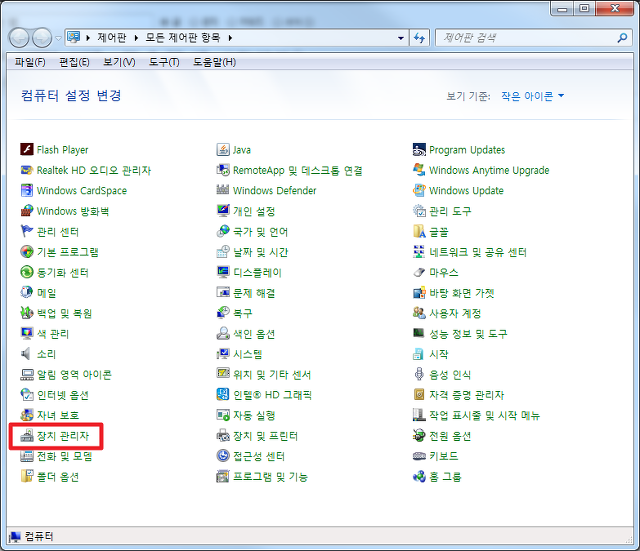Open the 폴더 옵션 link
Viewport: 640px width, 551px height.
point(58,476)
